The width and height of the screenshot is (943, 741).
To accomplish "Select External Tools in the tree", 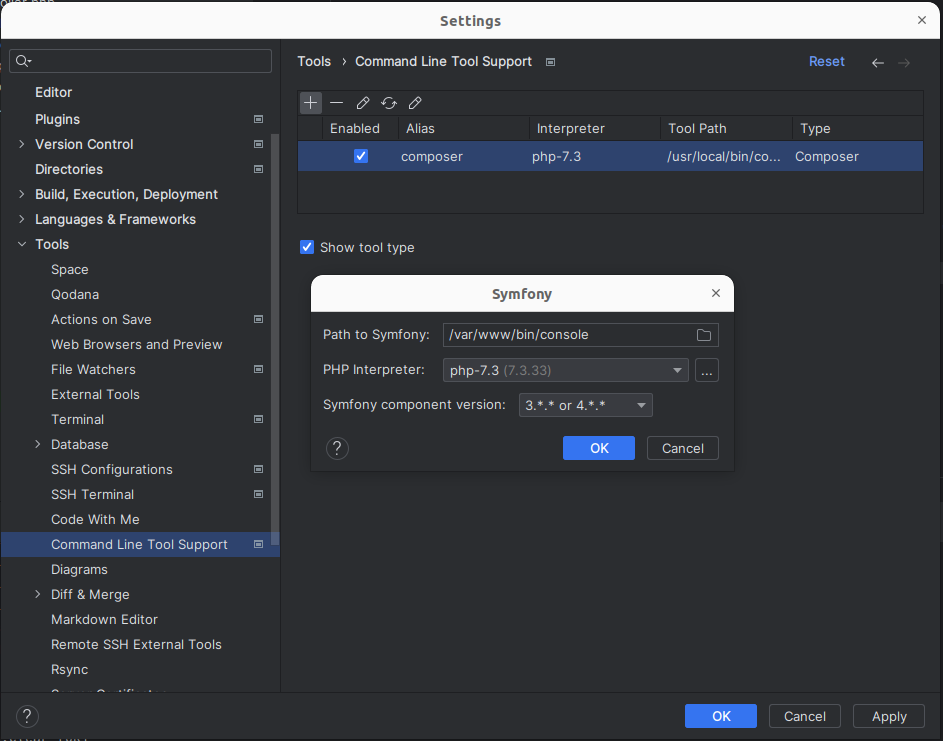I will pyautogui.click(x=95, y=395).
